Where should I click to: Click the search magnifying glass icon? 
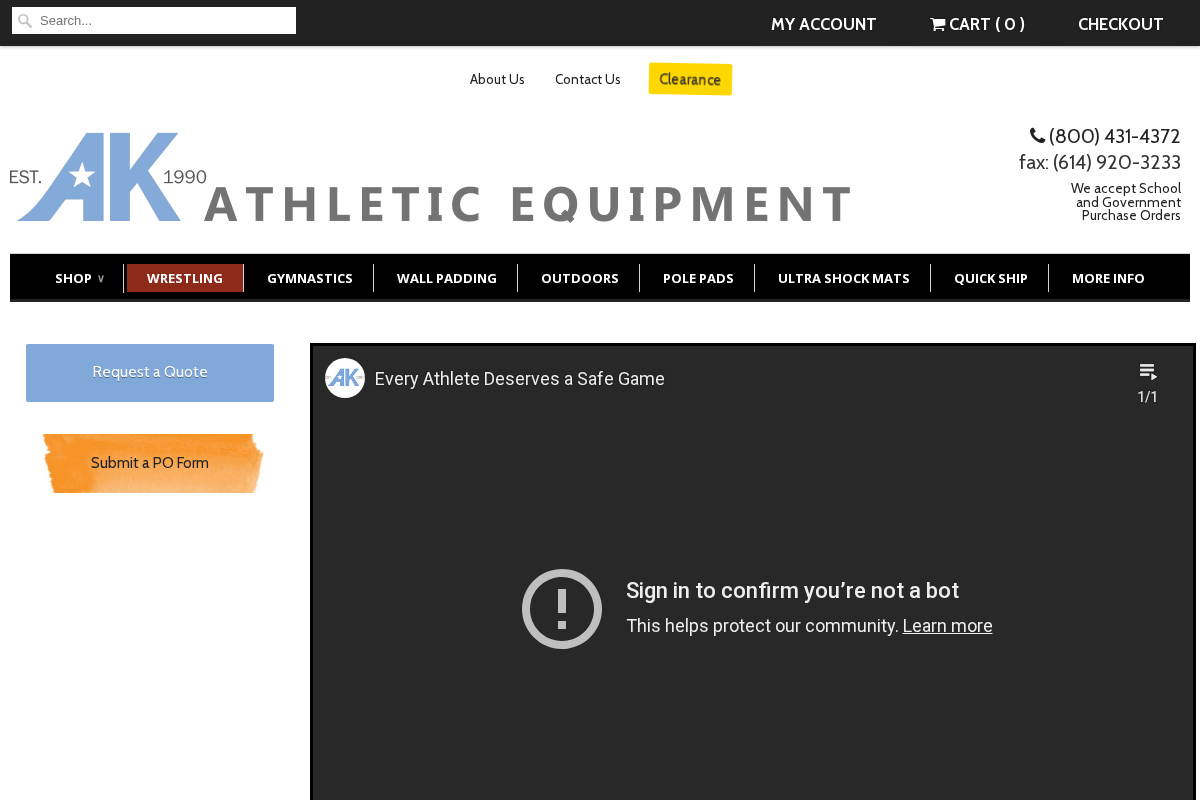click(x=25, y=20)
